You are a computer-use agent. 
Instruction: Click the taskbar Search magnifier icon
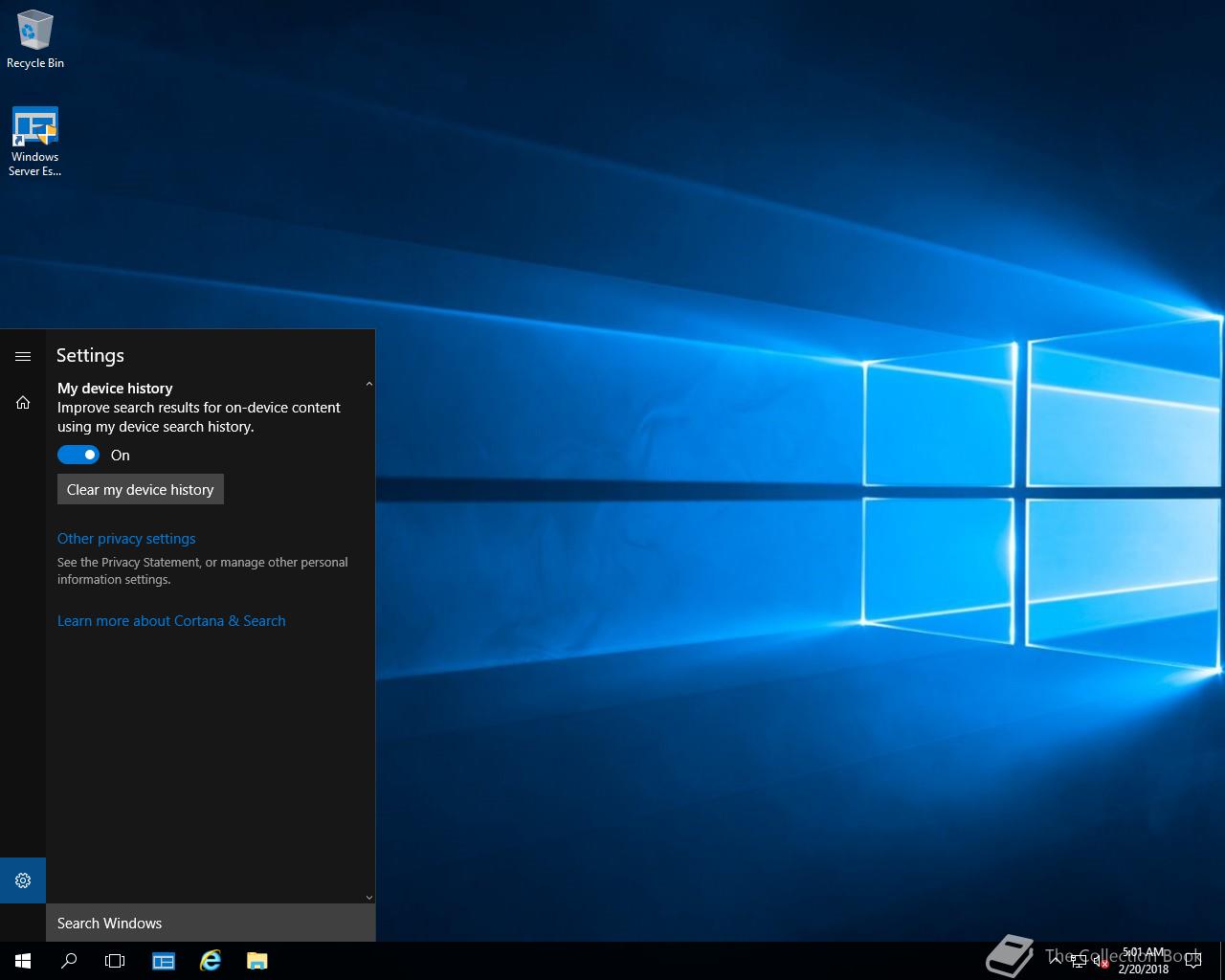(x=69, y=961)
